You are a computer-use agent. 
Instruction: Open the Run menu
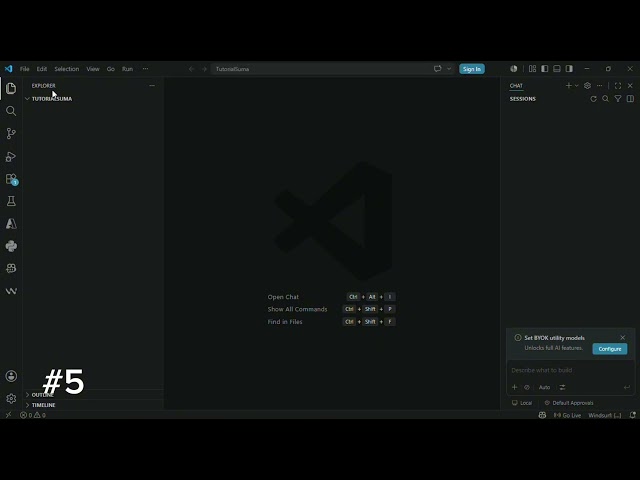tap(127, 69)
